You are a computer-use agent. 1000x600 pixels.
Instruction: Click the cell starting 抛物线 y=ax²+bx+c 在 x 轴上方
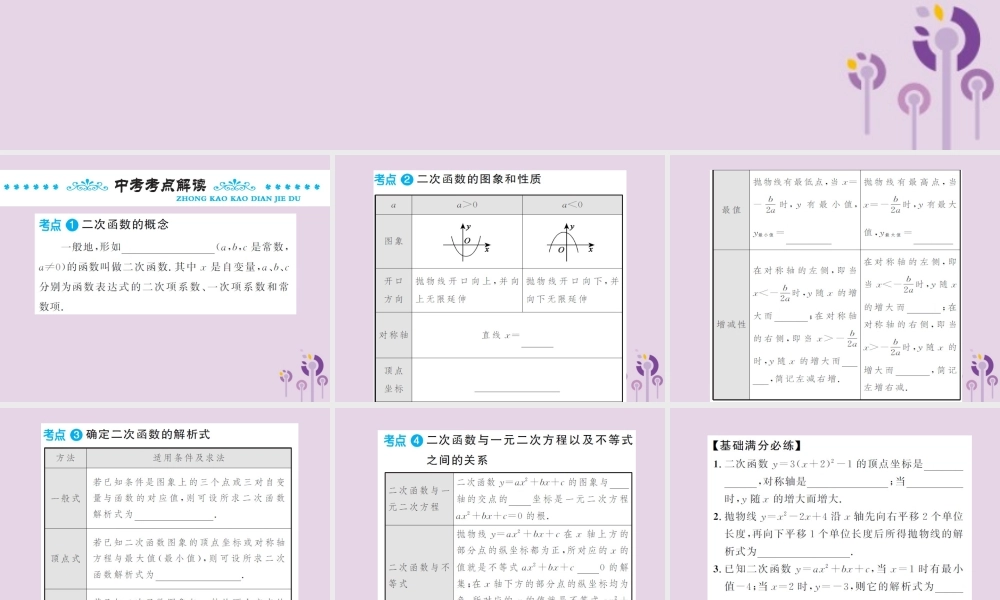tap(542, 563)
